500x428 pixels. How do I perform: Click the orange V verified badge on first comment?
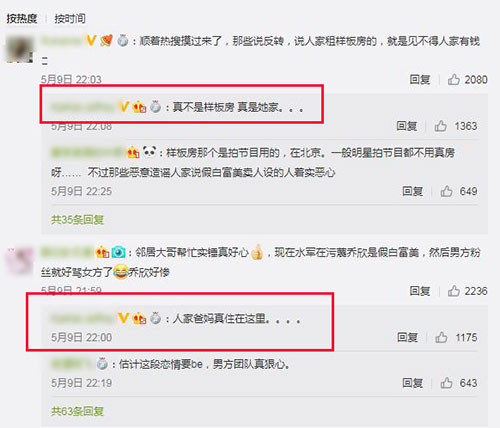point(91,41)
